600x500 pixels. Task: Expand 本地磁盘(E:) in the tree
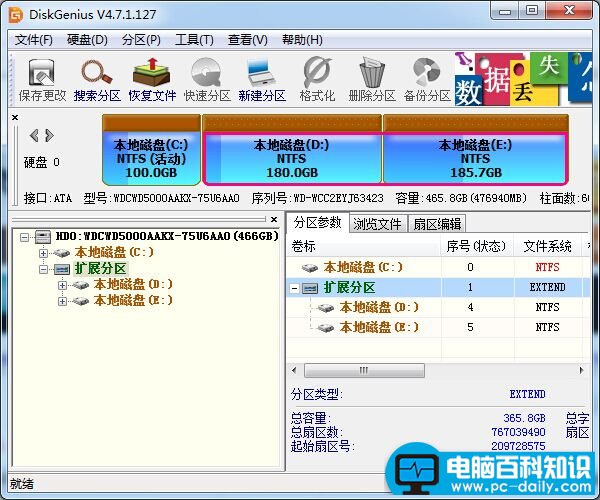click(x=62, y=301)
